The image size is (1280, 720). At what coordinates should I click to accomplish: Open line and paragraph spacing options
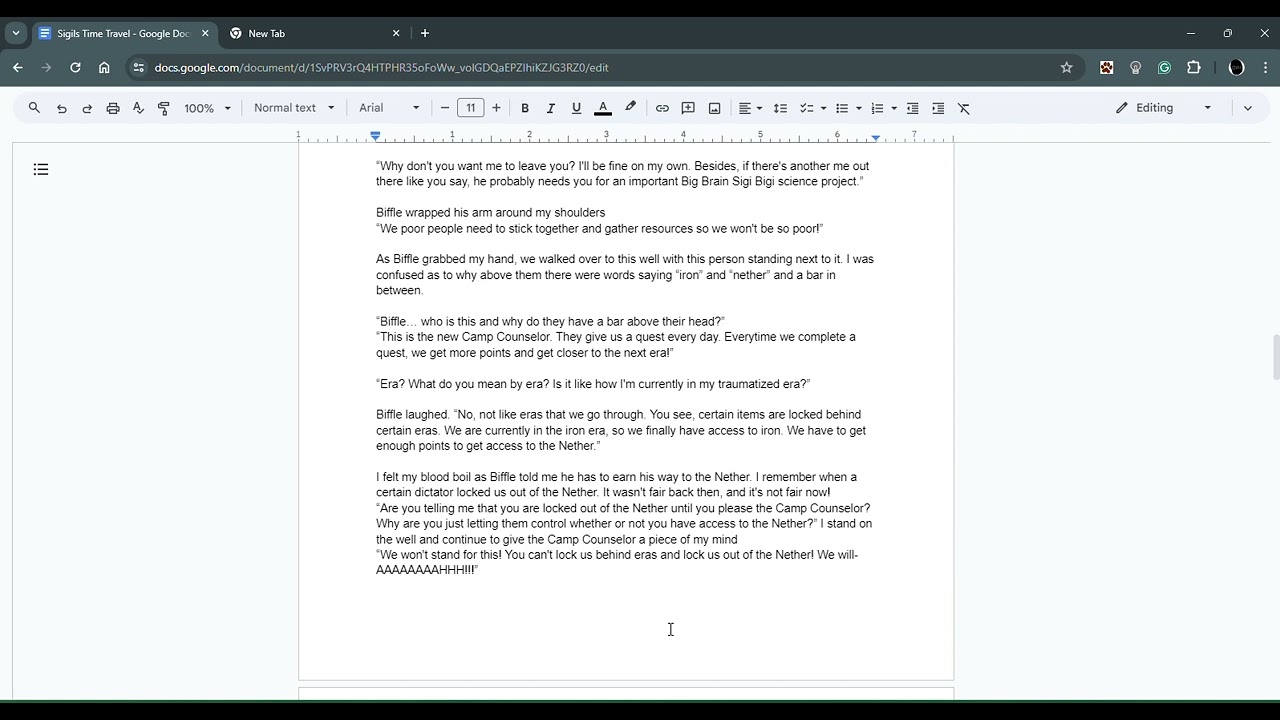[781, 108]
